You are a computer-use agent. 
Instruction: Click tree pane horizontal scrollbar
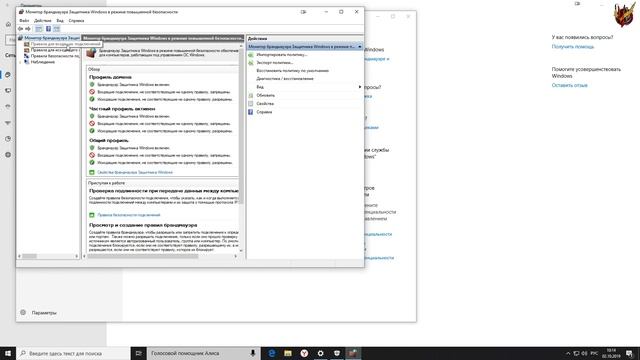(x=29, y=256)
